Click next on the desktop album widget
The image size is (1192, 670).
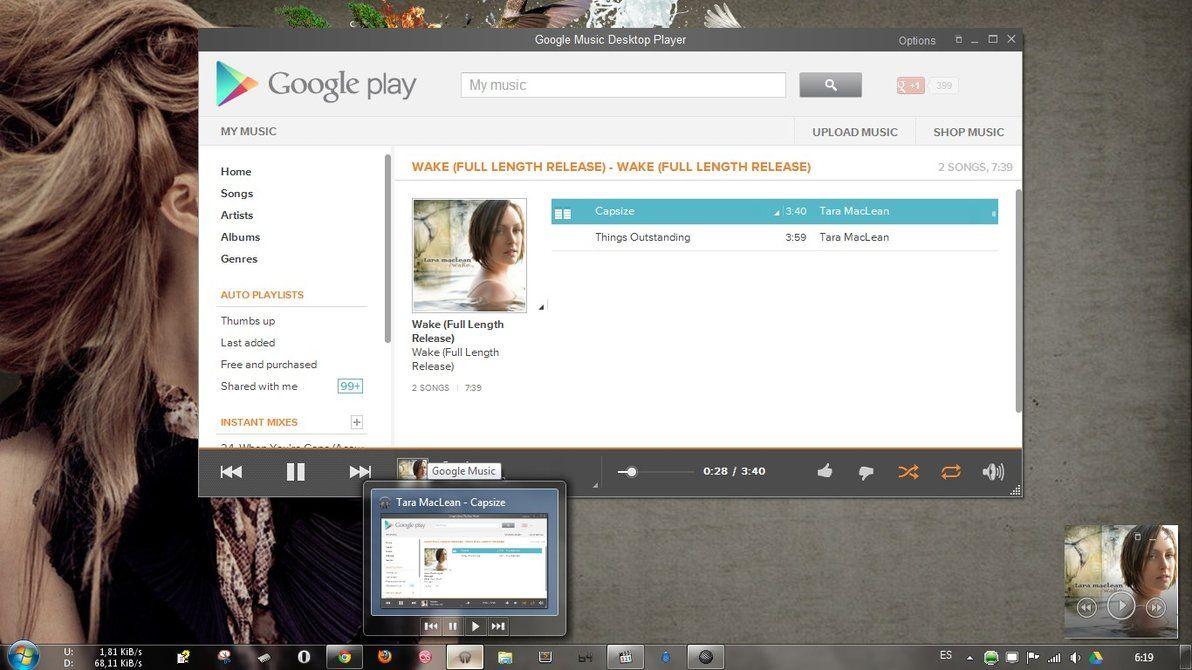1156,608
